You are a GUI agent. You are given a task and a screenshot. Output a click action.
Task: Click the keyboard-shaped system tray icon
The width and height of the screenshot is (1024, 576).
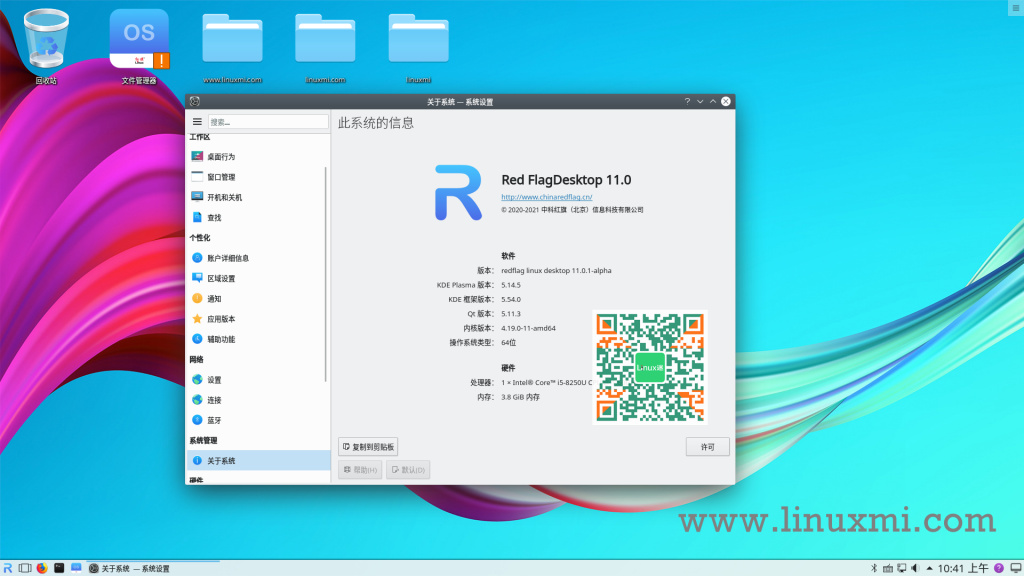[x=888, y=568]
